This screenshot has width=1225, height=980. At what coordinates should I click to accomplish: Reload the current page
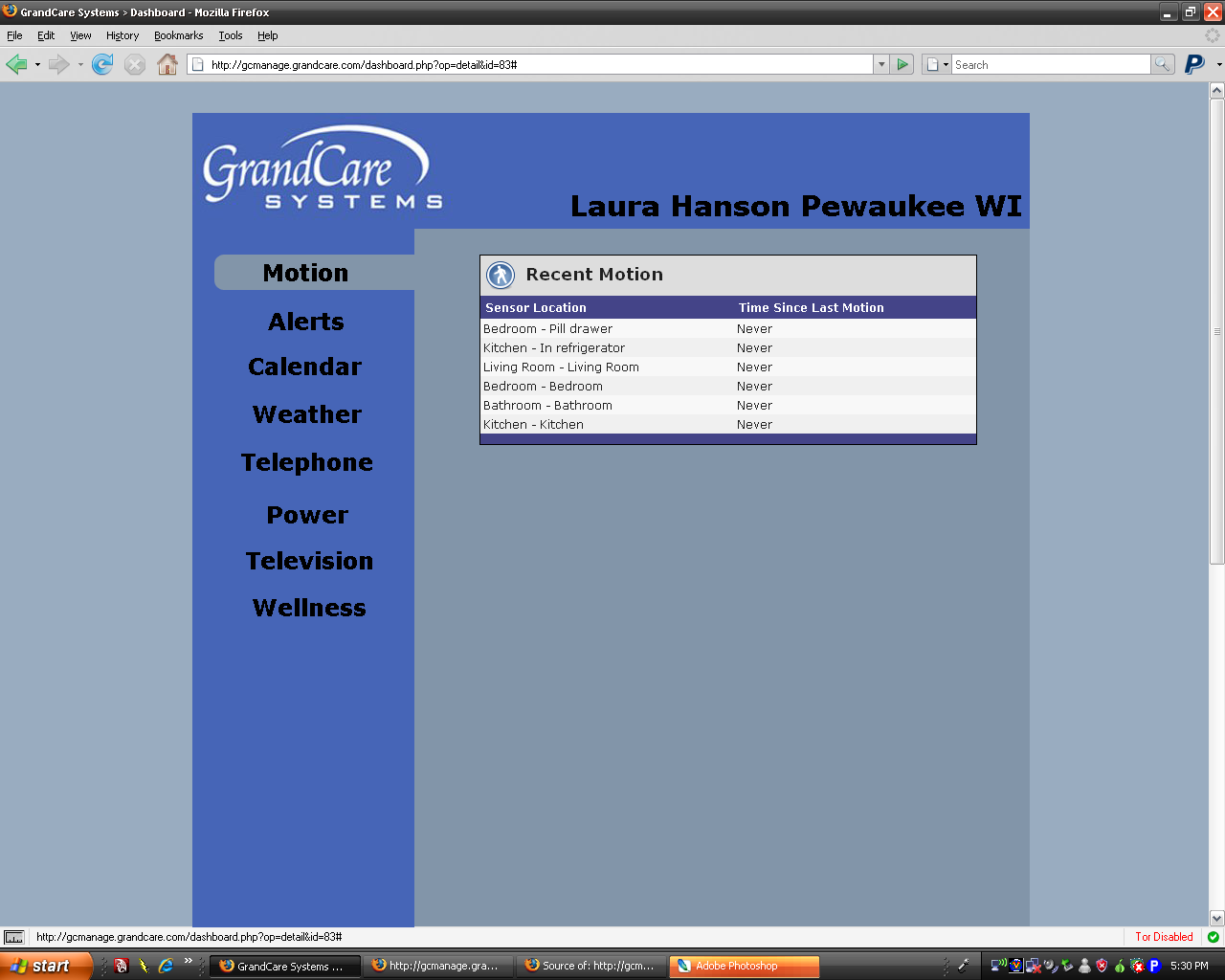click(102, 64)
